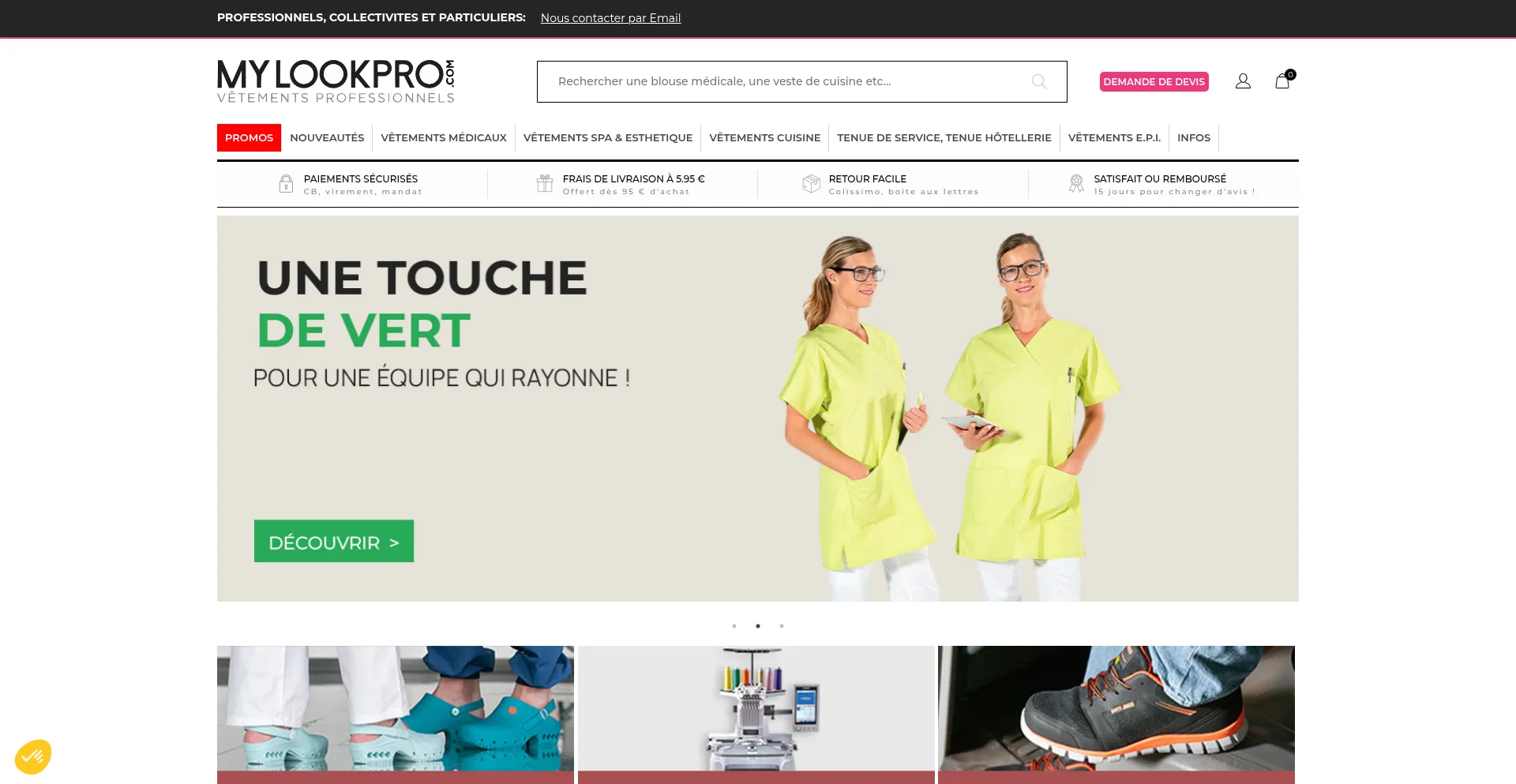The image size is (1516, 784).
Task: Click the search magnifier icon
Action: point(1039,81)
